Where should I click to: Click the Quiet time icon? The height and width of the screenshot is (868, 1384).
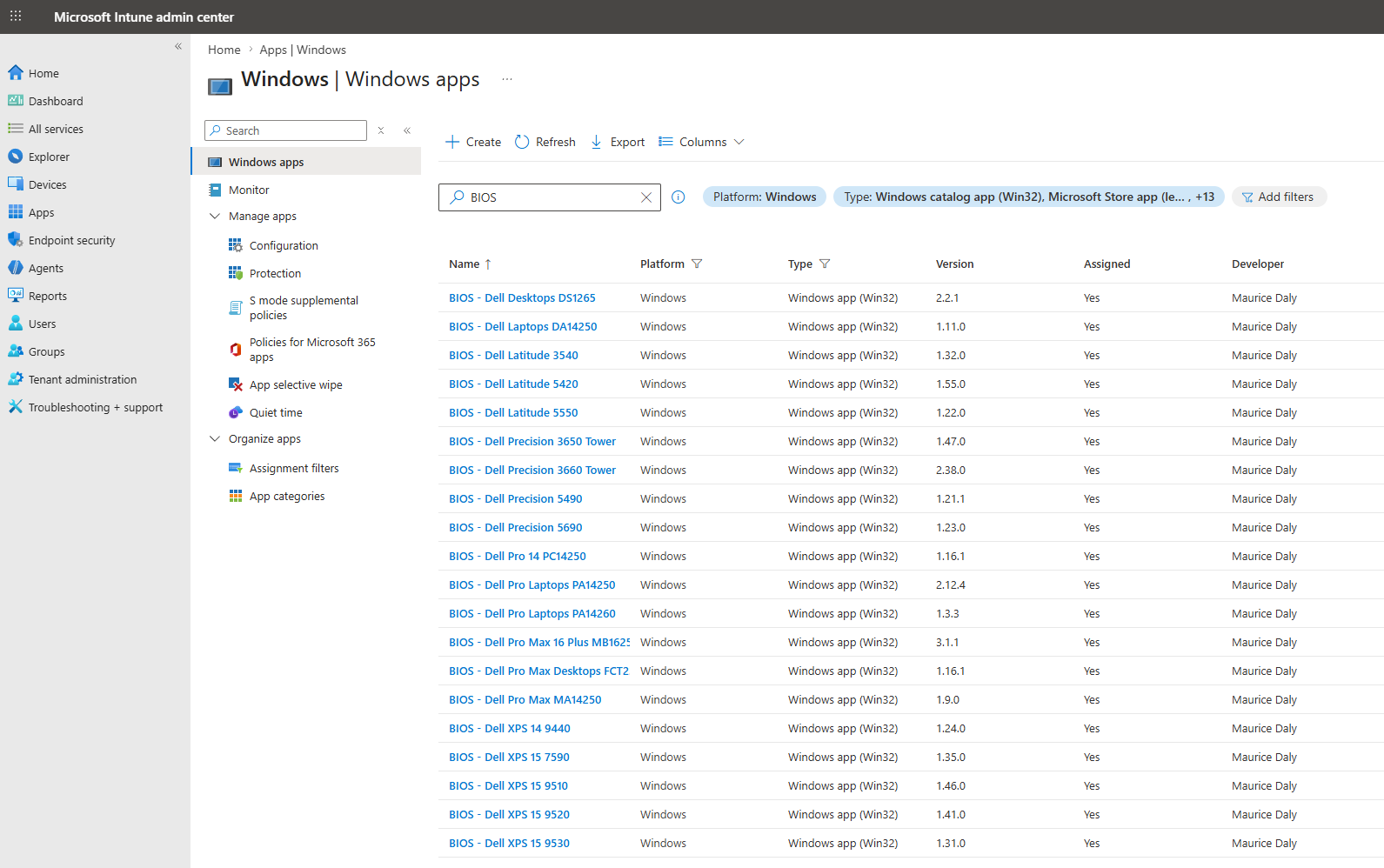tap(236, 412)
